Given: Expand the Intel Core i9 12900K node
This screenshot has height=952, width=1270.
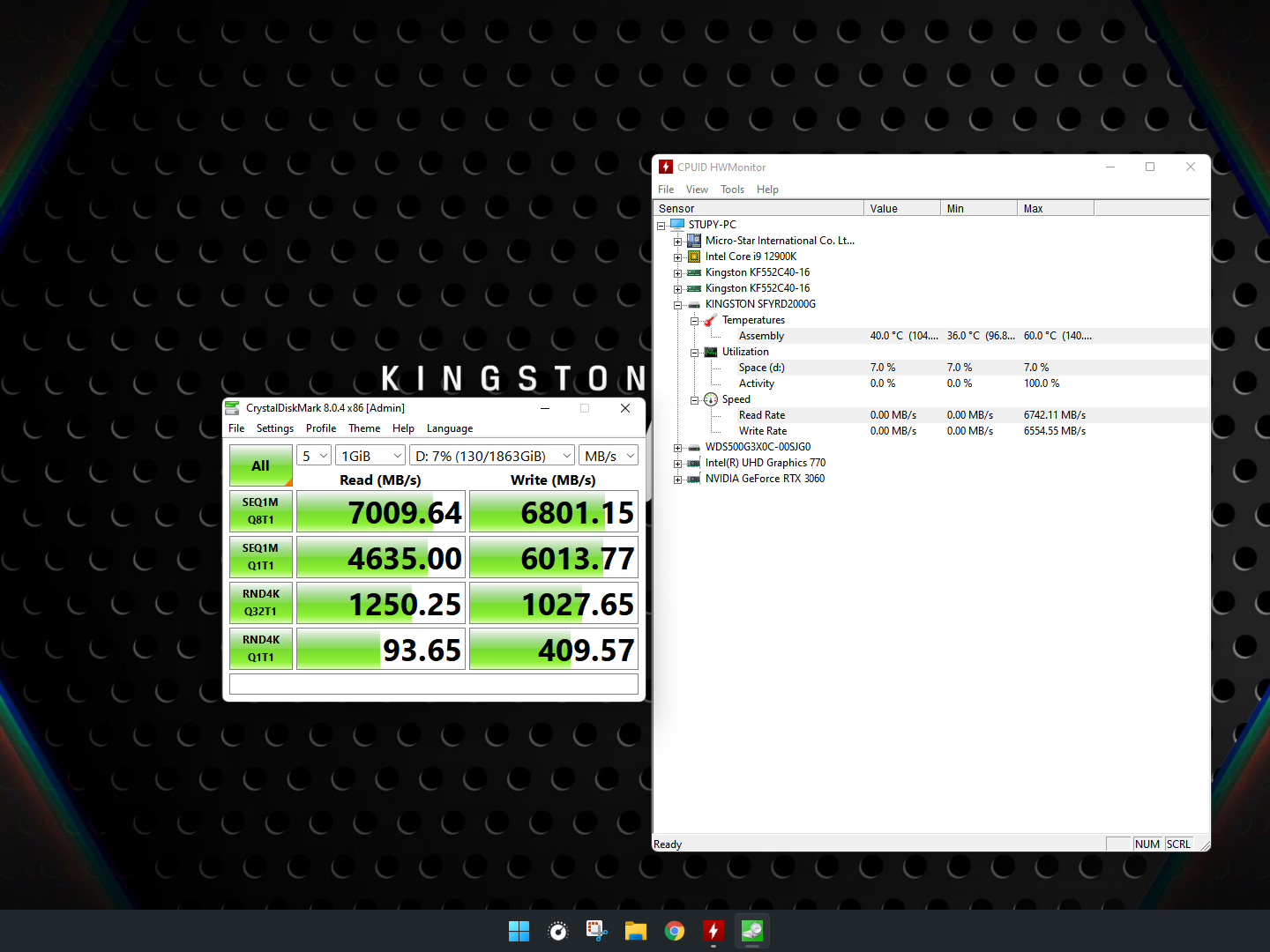Looking at the screenshot, I should (677, 257).
